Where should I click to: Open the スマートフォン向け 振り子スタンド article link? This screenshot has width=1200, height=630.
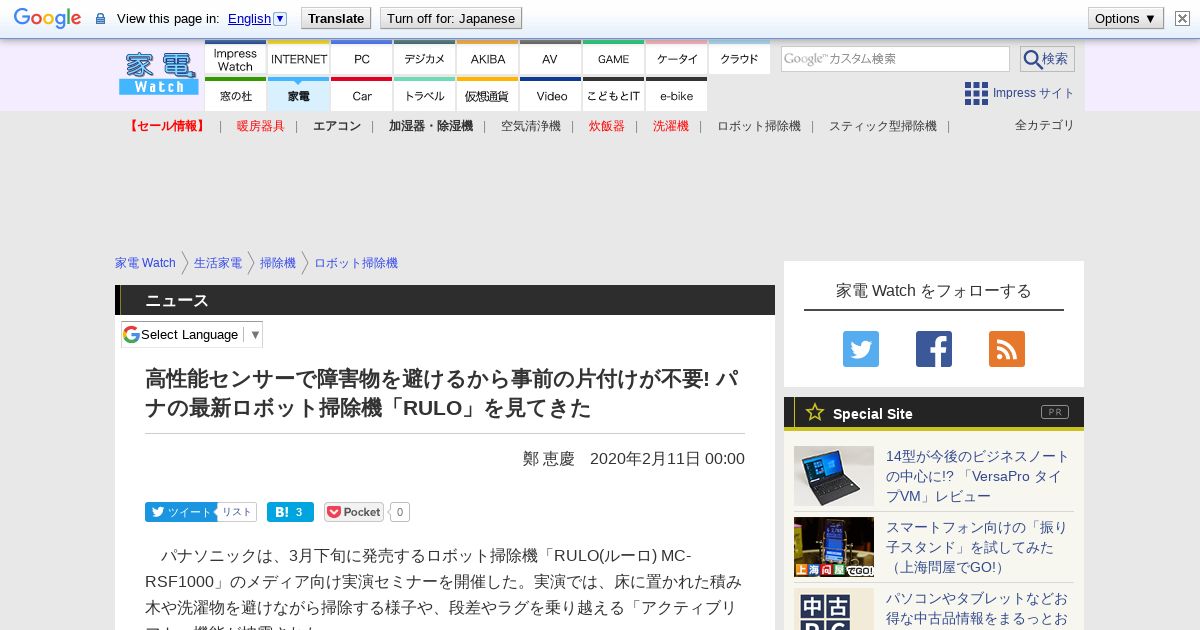(977, 547)
